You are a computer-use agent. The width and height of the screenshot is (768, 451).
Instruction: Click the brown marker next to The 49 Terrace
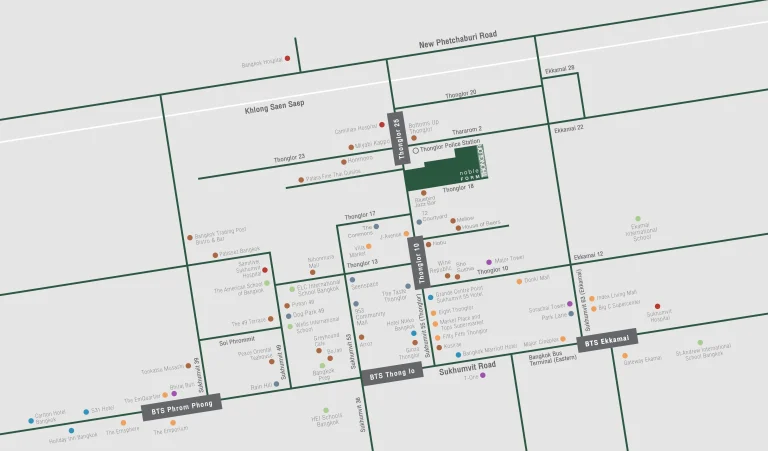tap(270, 319)
